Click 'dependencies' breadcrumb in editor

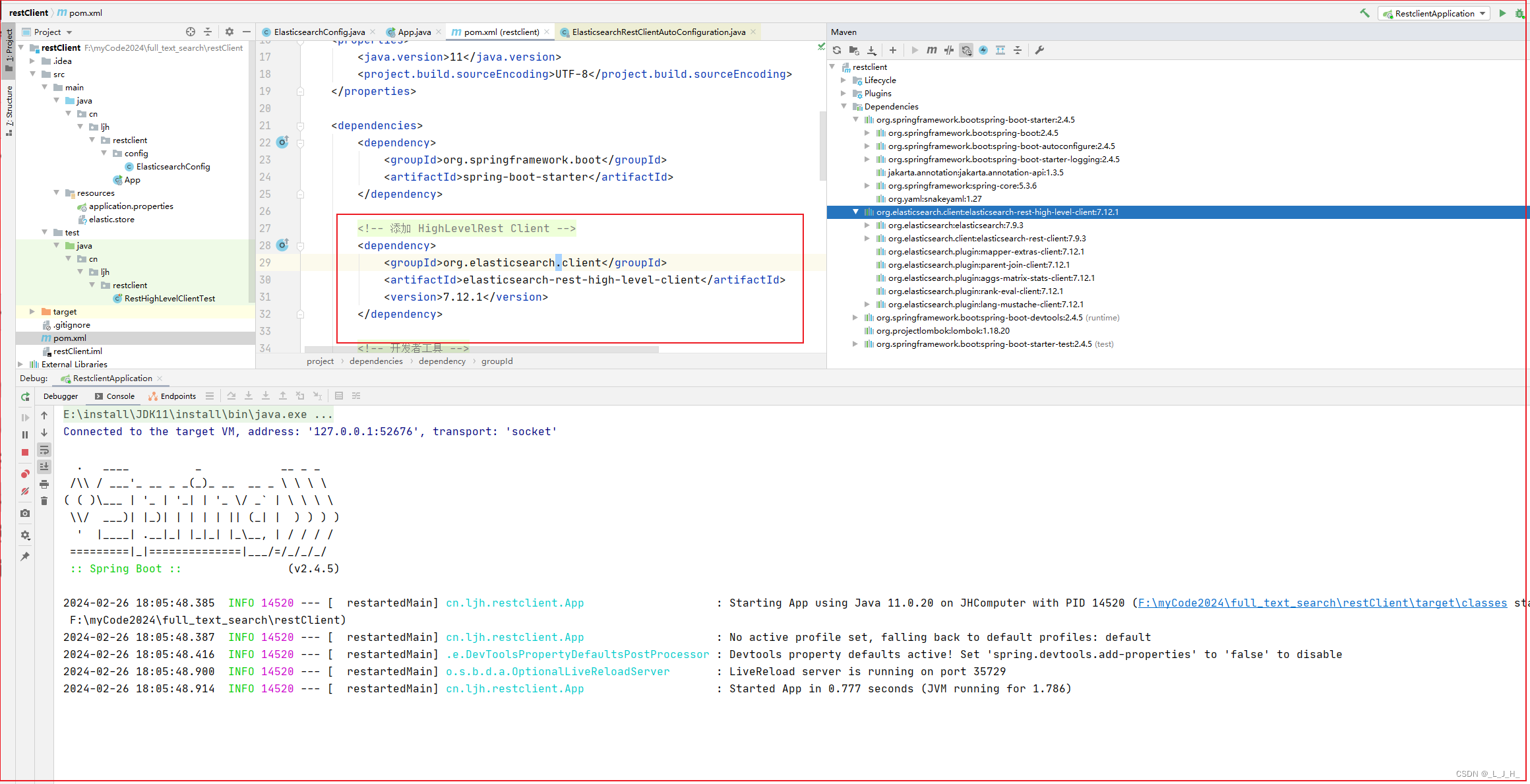[376, 361]
